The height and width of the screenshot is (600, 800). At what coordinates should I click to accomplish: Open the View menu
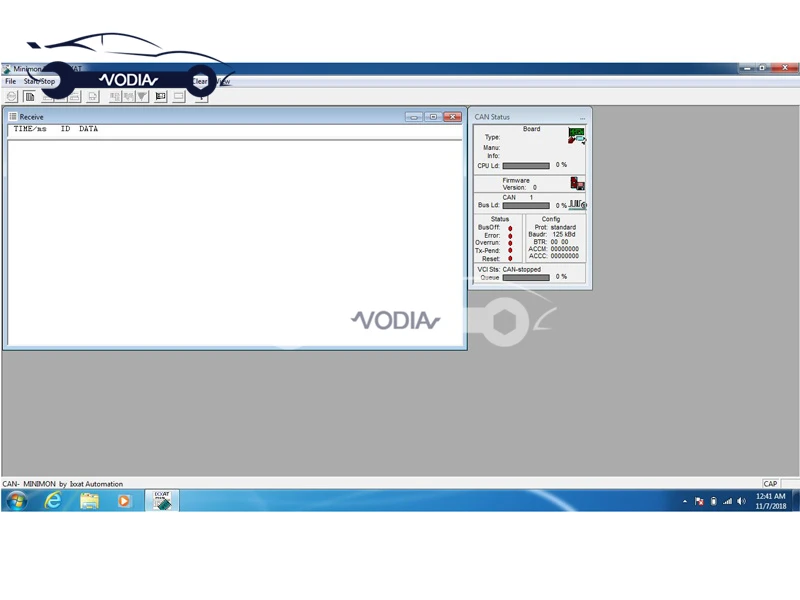pyautogui.click(x=223, y=81)
